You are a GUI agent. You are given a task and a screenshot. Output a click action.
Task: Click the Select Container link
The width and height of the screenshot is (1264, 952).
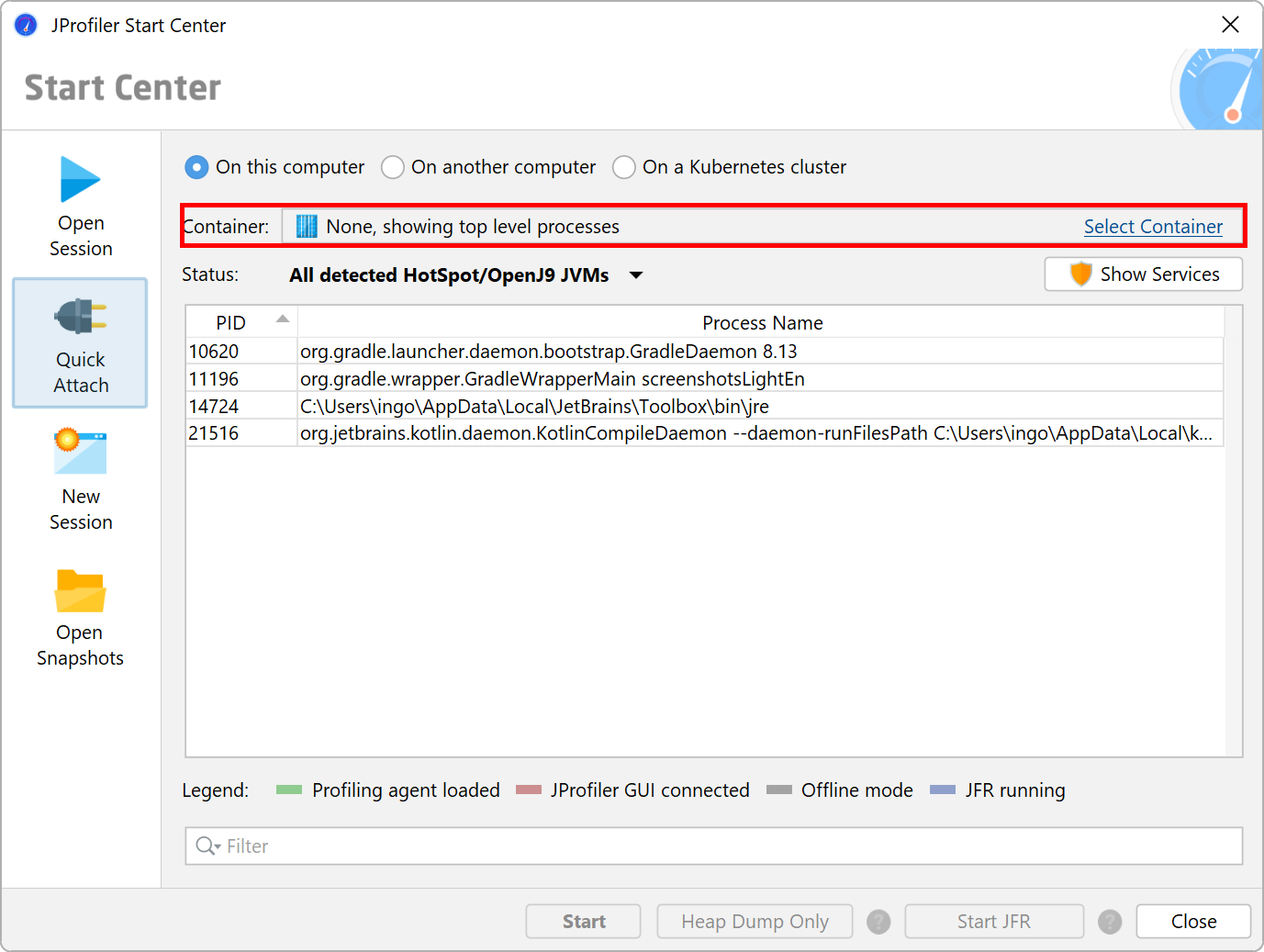point(1153,227)
